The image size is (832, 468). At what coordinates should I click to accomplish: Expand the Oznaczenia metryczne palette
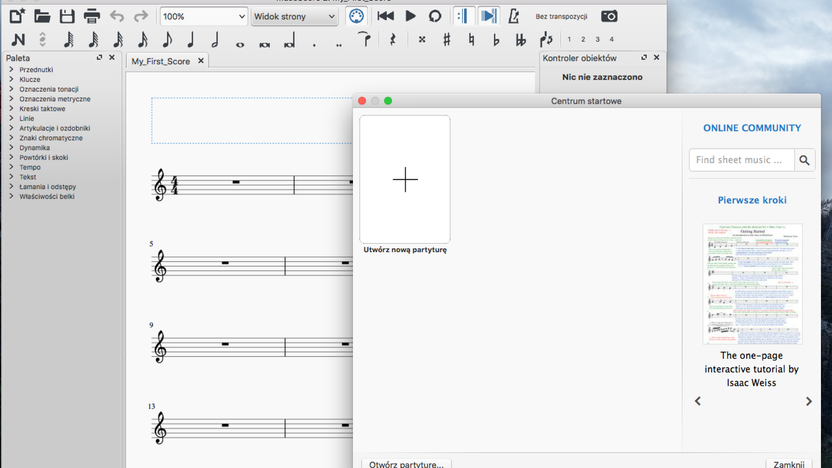click(11, 99)
